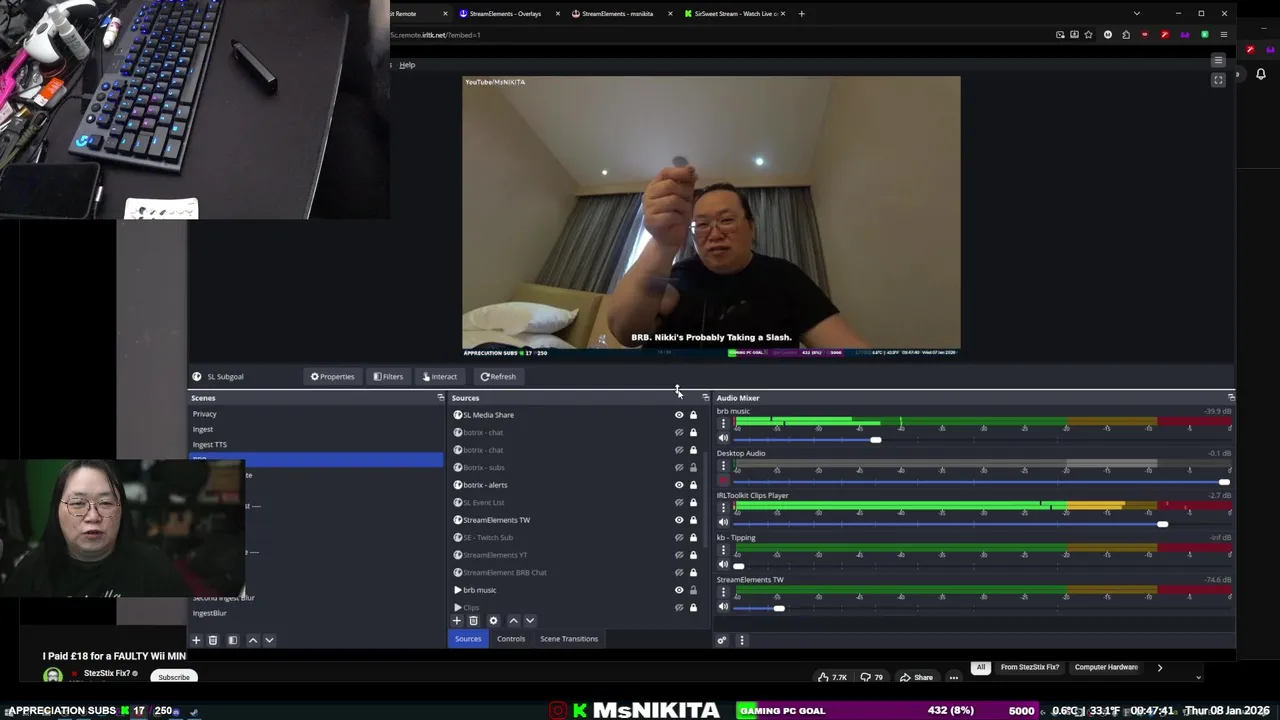
Task: Add a new scene with plus icon
Action: pos(196,640)
